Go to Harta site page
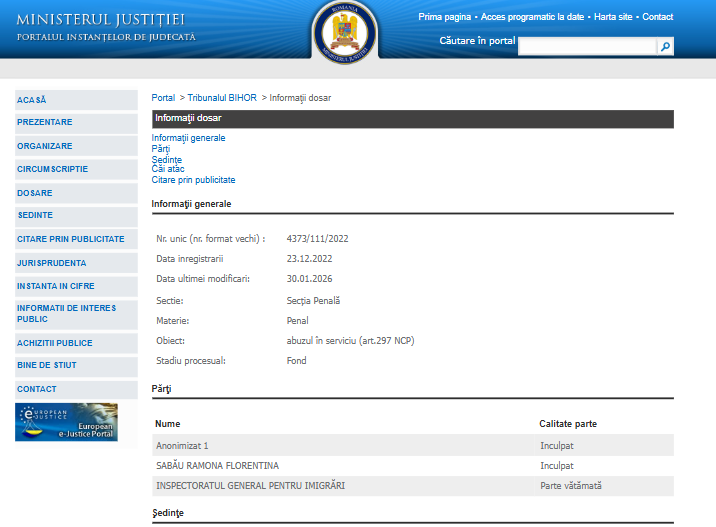The image size is (716, 527). click(x=613, y=17)
